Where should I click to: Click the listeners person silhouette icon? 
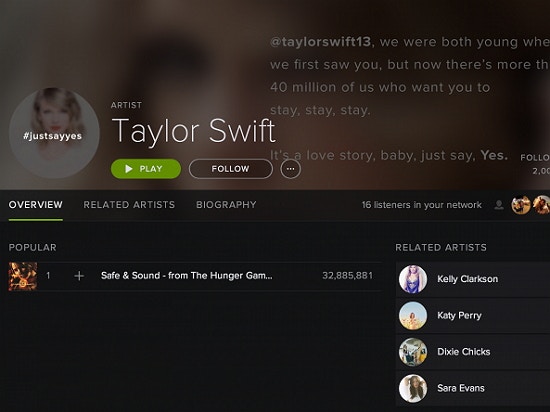pyautogui.click(x=499, y=205)
